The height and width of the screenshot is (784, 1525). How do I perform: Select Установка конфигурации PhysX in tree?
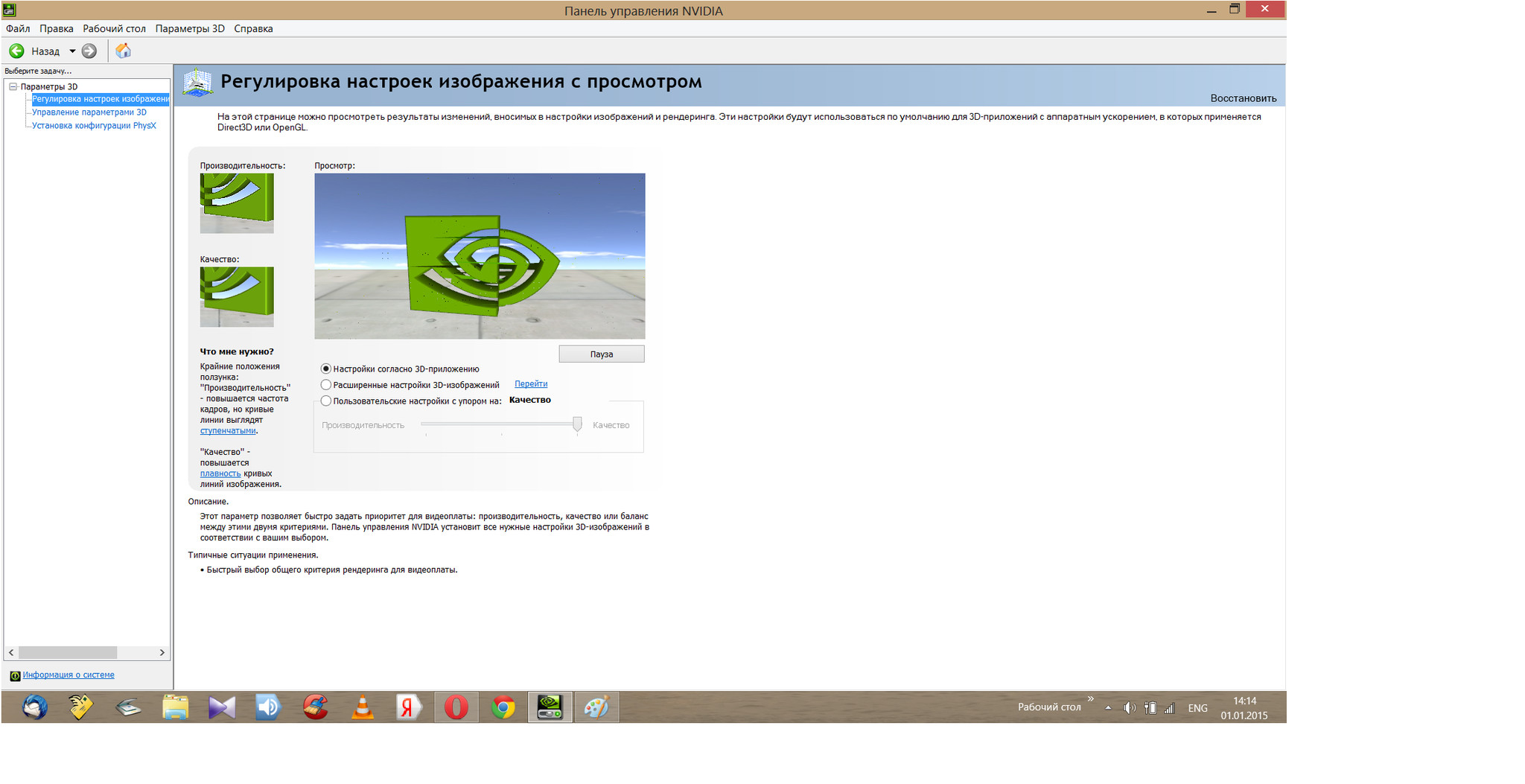(94, 126)
